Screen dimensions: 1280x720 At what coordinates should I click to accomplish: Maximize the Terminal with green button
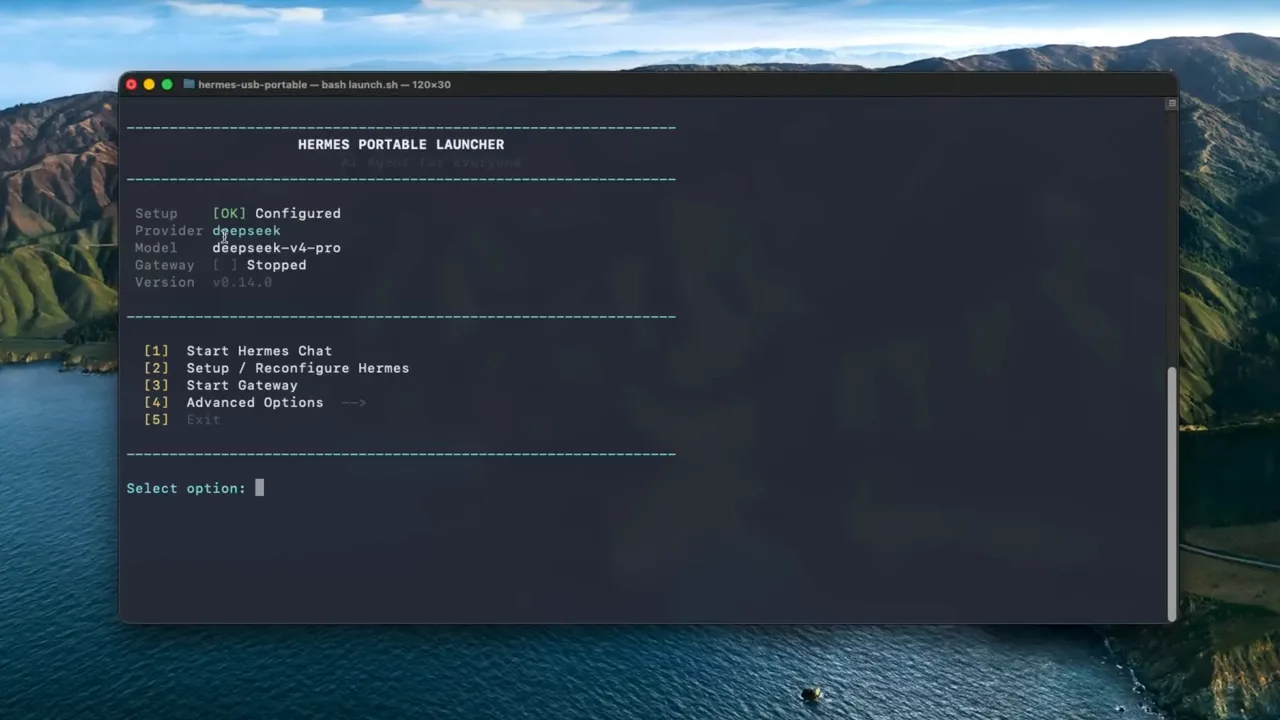pos(167,85)
